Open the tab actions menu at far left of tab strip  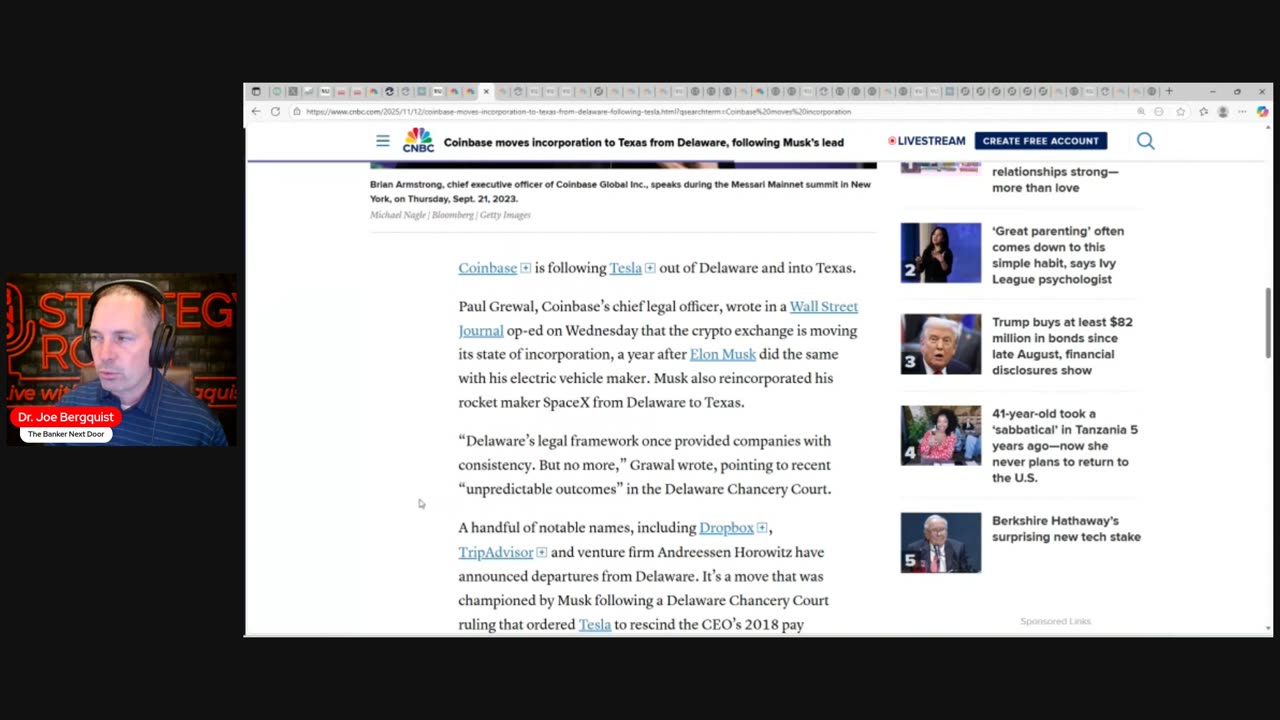(256, 91)
